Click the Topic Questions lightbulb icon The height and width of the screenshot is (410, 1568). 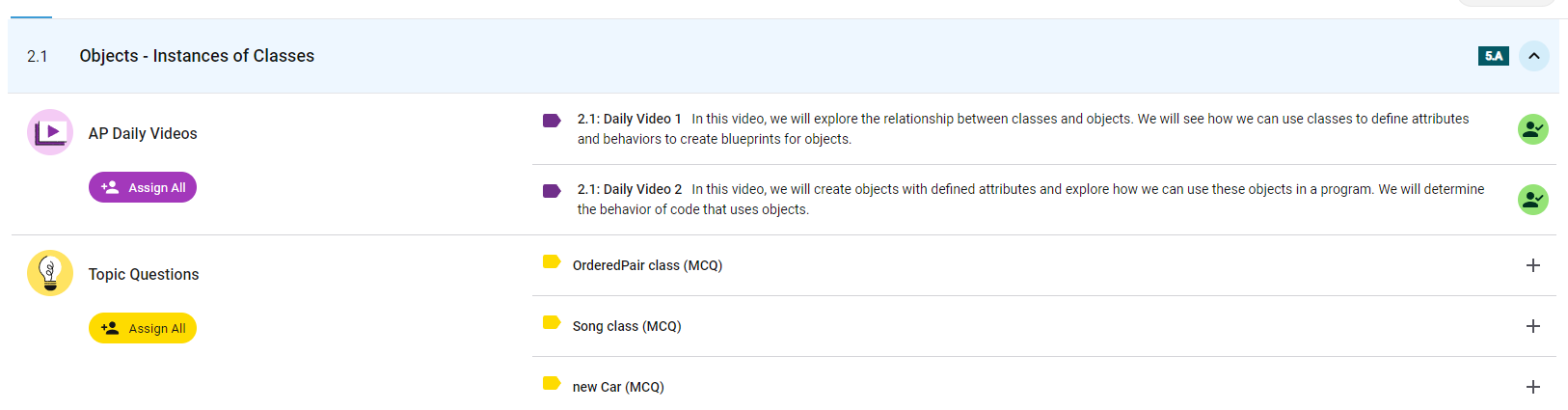(50, 273)
